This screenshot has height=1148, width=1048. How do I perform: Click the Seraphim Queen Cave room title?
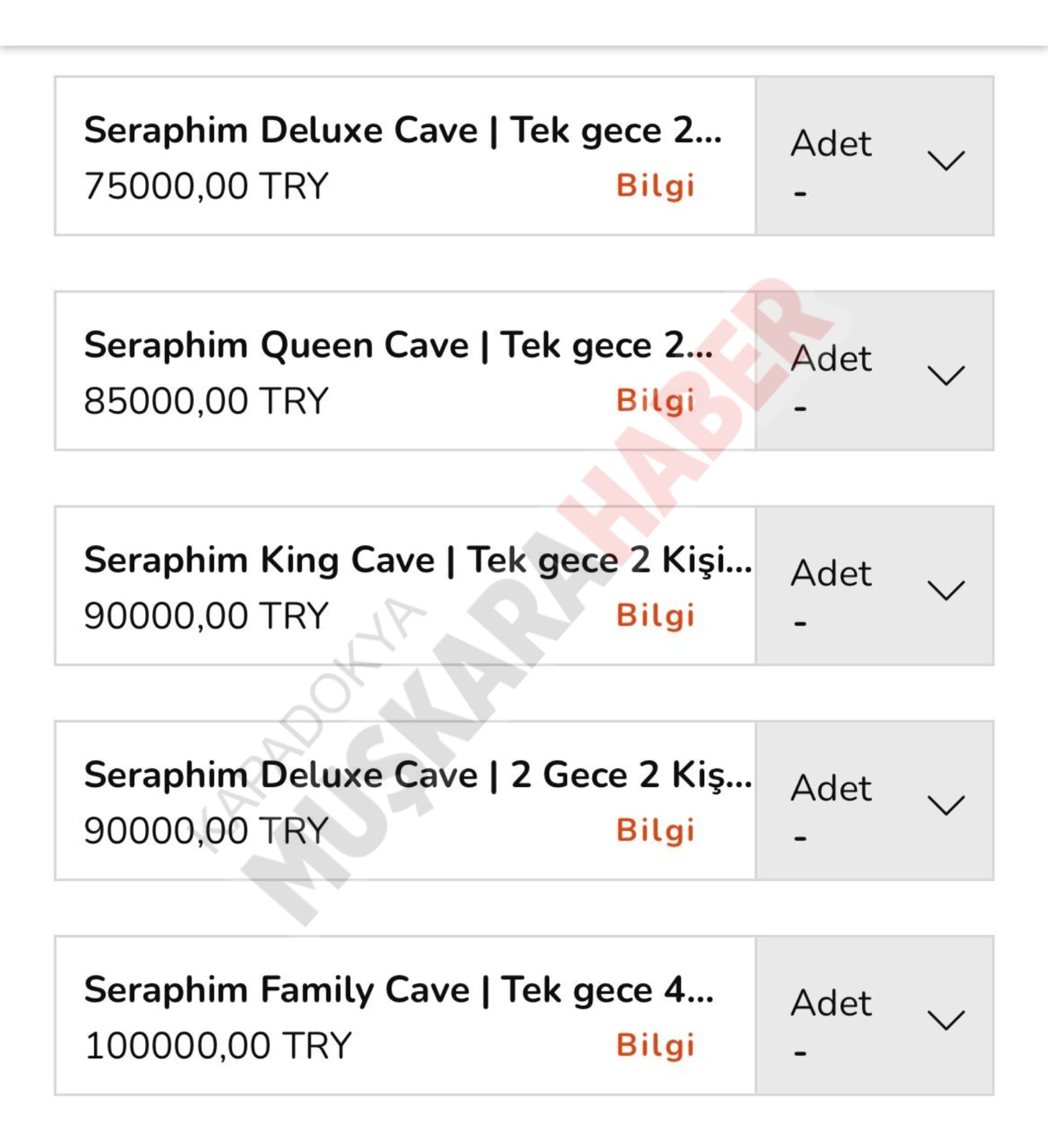(x=398, y=345)
